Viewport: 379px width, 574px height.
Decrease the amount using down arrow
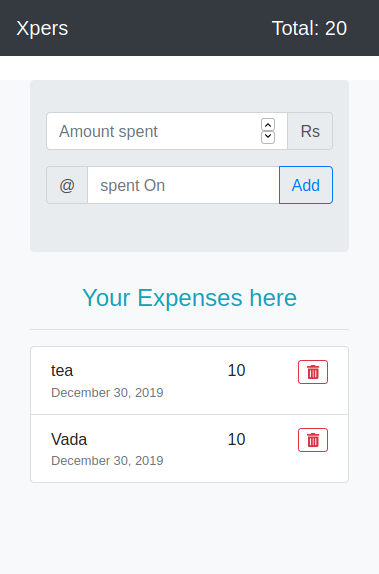268,137
